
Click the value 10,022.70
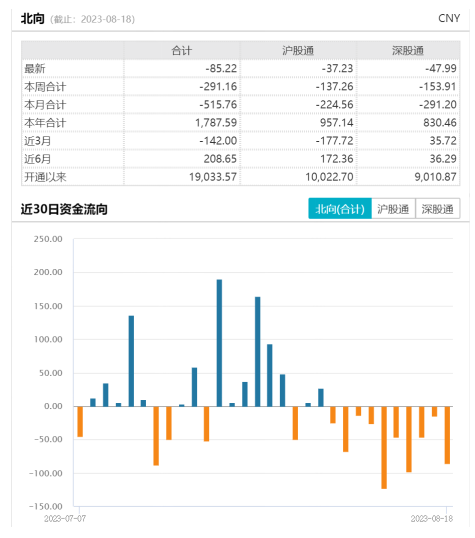point(329,177)
